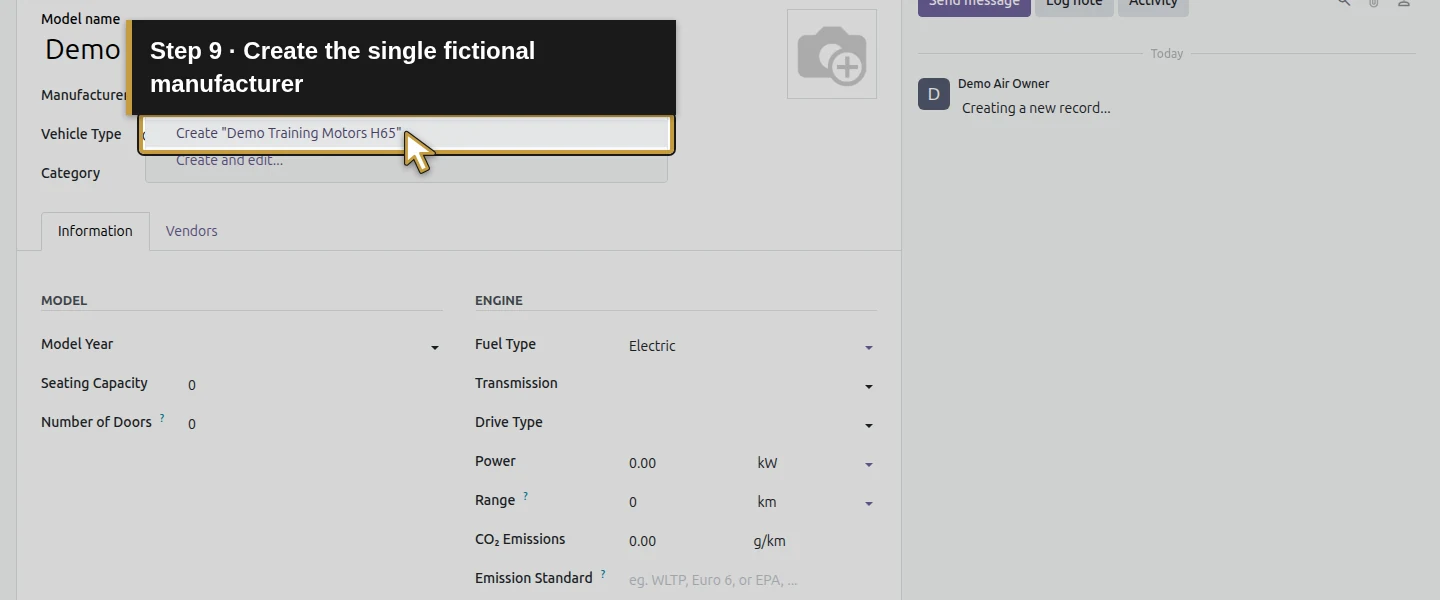The image size is (1440, 600).
Task: Click the Category label
Action: click(70, 173)
